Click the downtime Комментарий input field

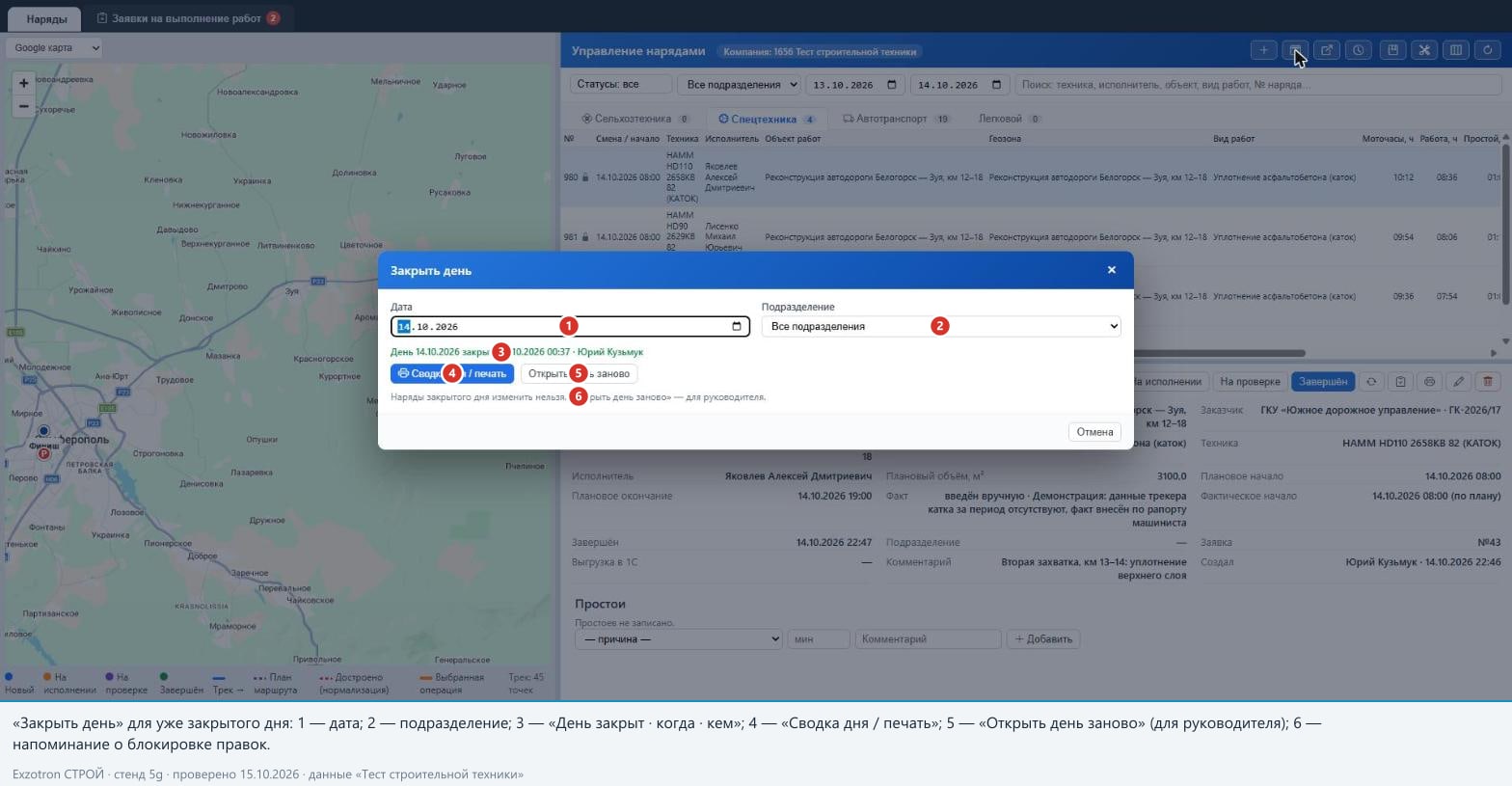[x=928, y=638]
